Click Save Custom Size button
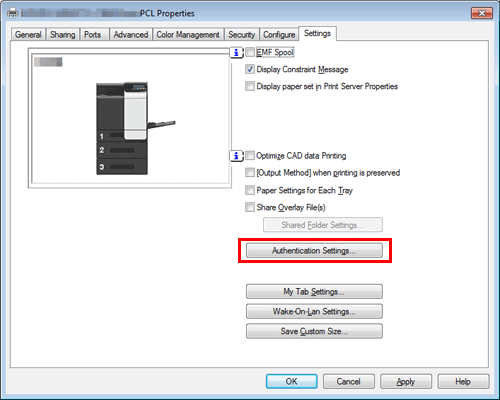 [314, 331]
